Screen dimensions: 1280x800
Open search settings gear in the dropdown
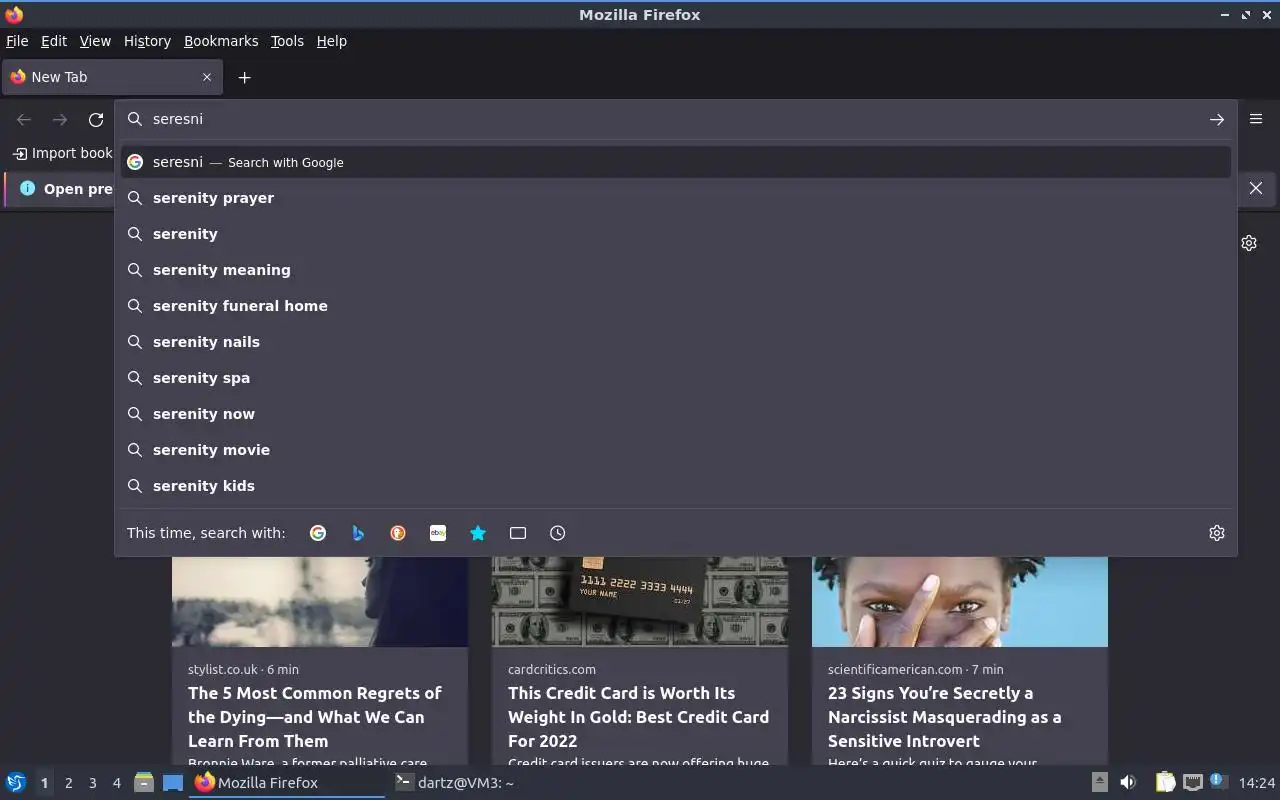pyautogui.click(x=1217, y=533)
